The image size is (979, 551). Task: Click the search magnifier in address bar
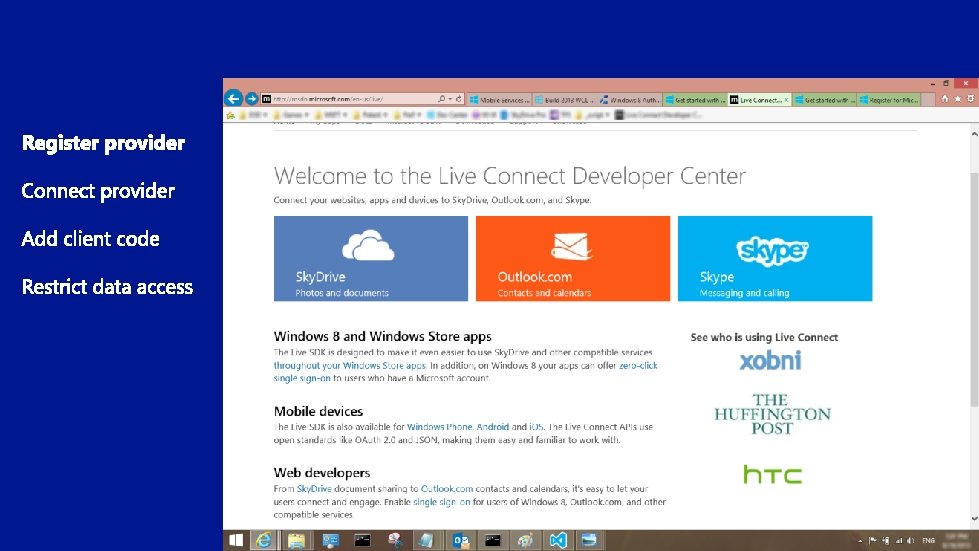click(x=441, y=99)
